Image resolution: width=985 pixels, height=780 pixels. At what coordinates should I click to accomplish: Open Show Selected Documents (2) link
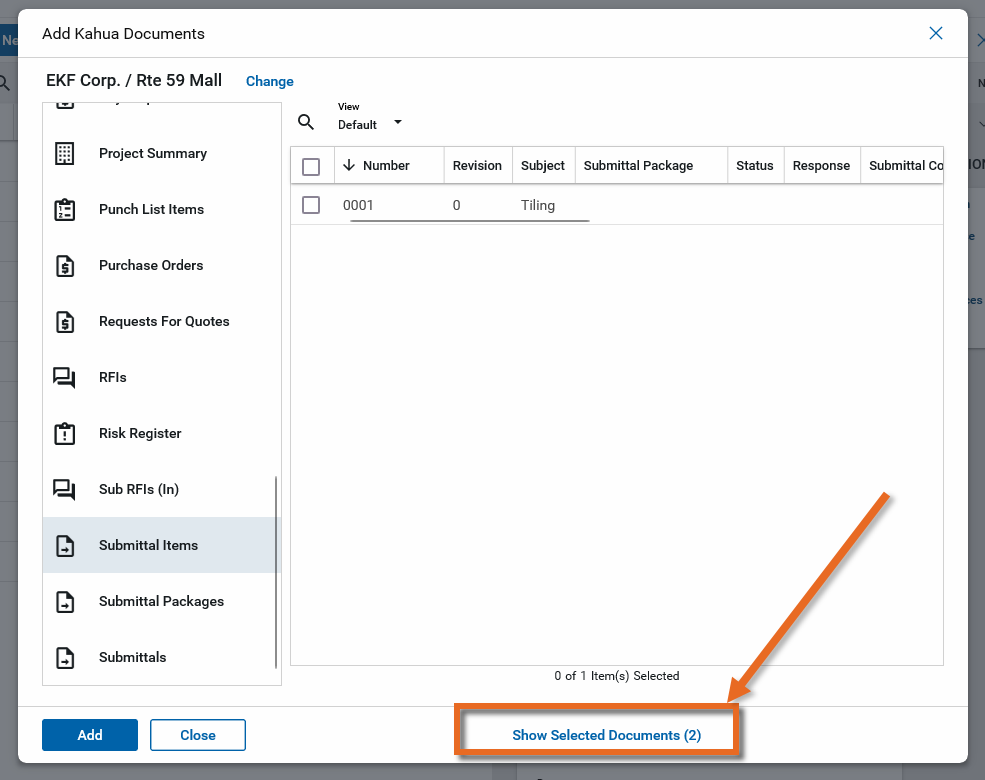606,735
